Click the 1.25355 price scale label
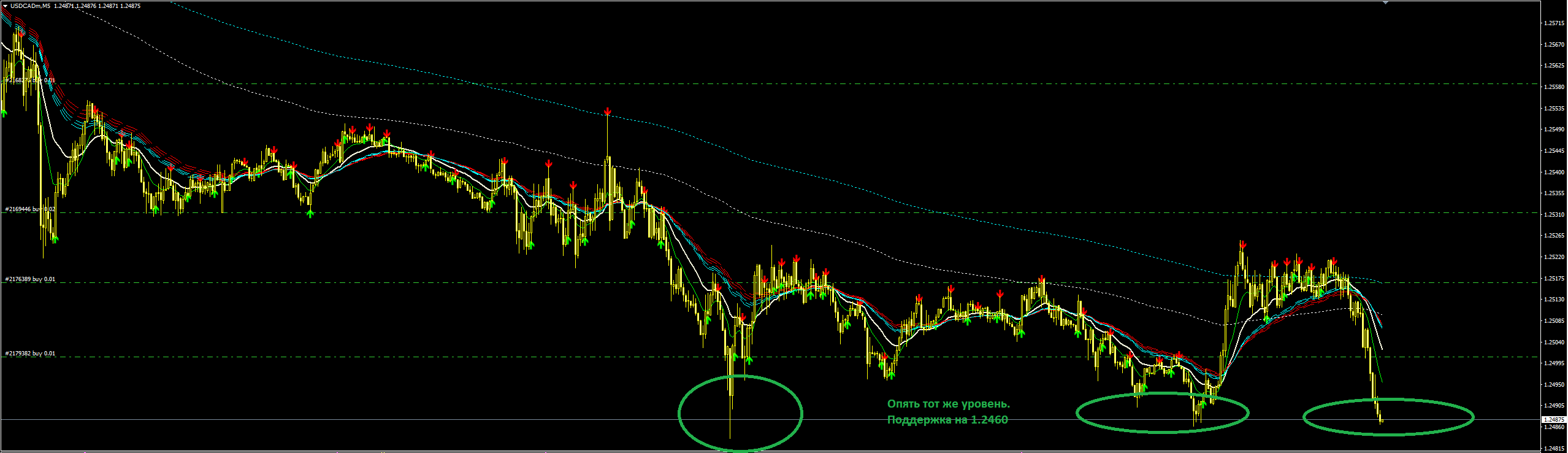This screenshot has width=1568, height=453. (x=1553, y=193)
